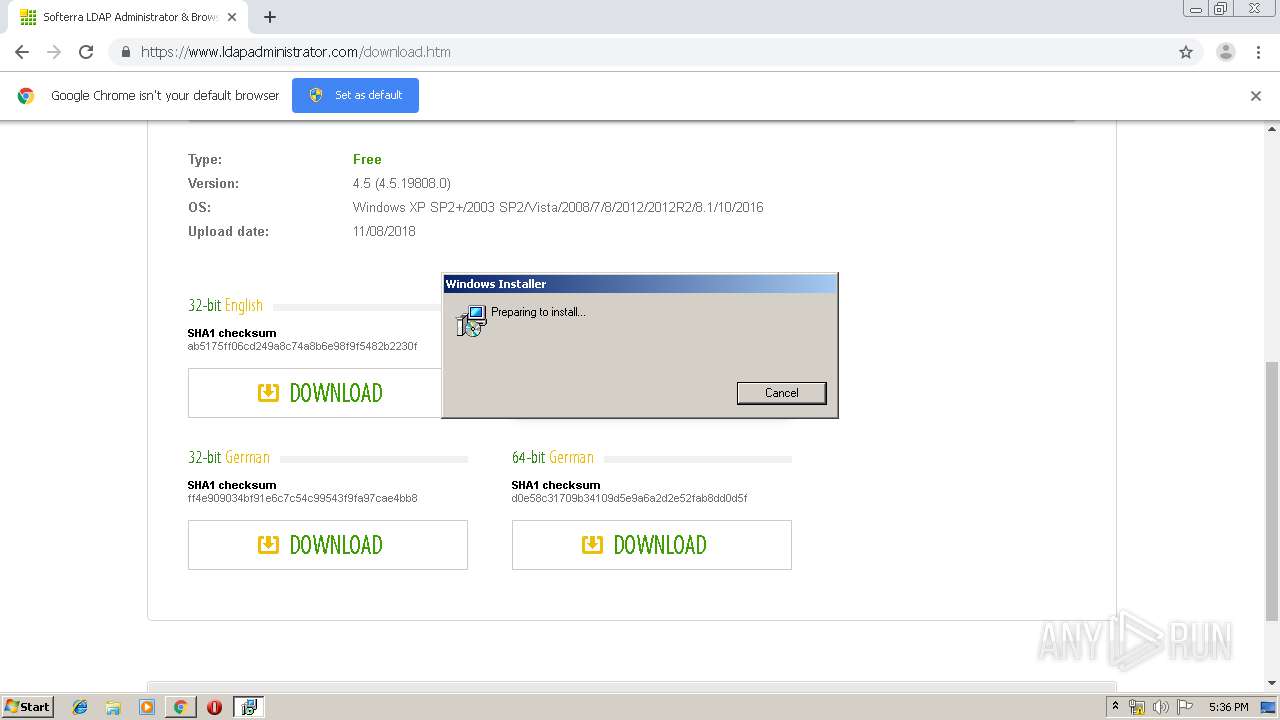Select the 32-bit German SHA1 checksum value
Screen dimensions: 1280x720
(302, 498)
